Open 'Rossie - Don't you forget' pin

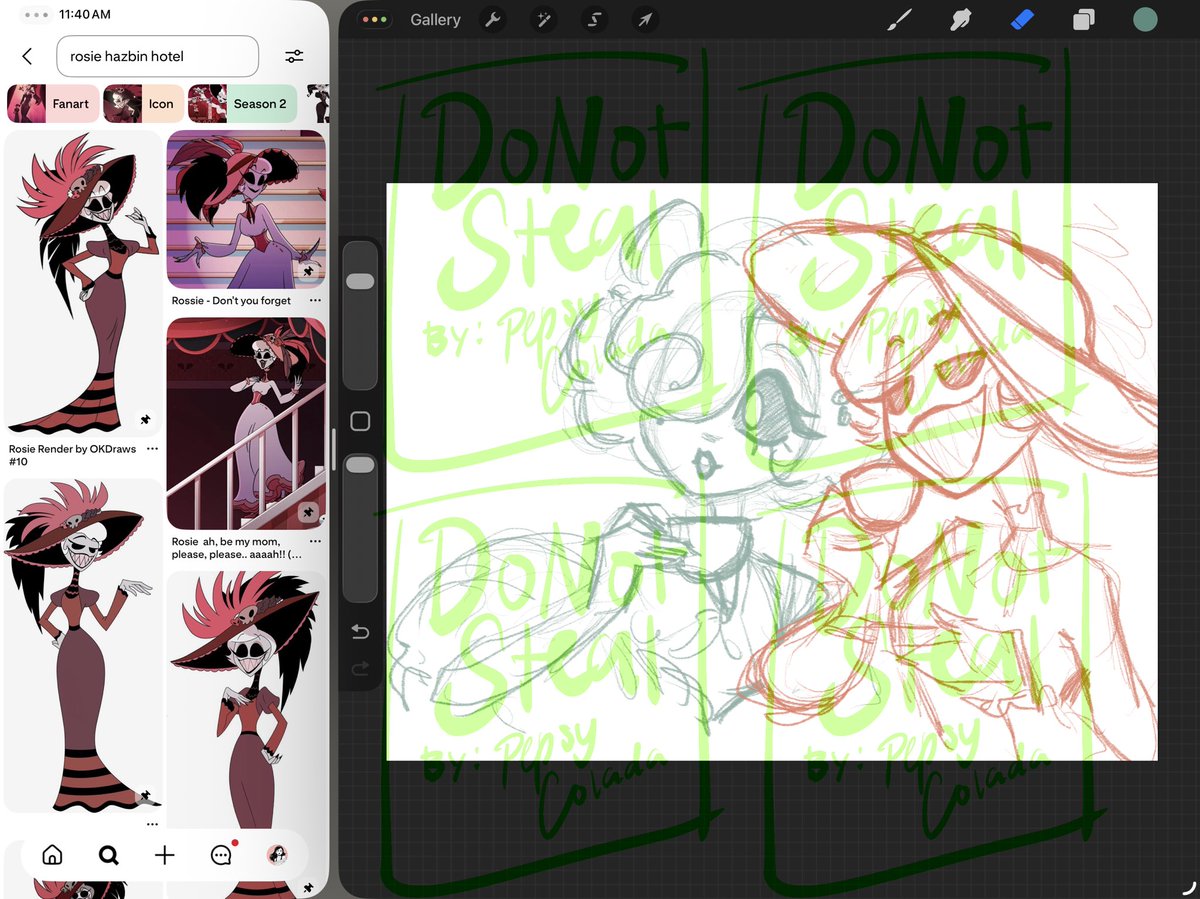click(x=246, y=209)
